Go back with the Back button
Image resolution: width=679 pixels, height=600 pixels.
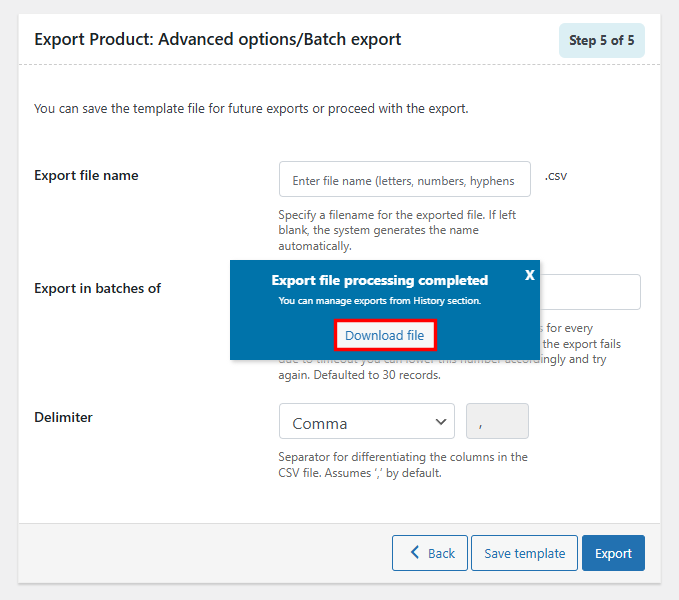pyautogui.click(x=430, y=553)
